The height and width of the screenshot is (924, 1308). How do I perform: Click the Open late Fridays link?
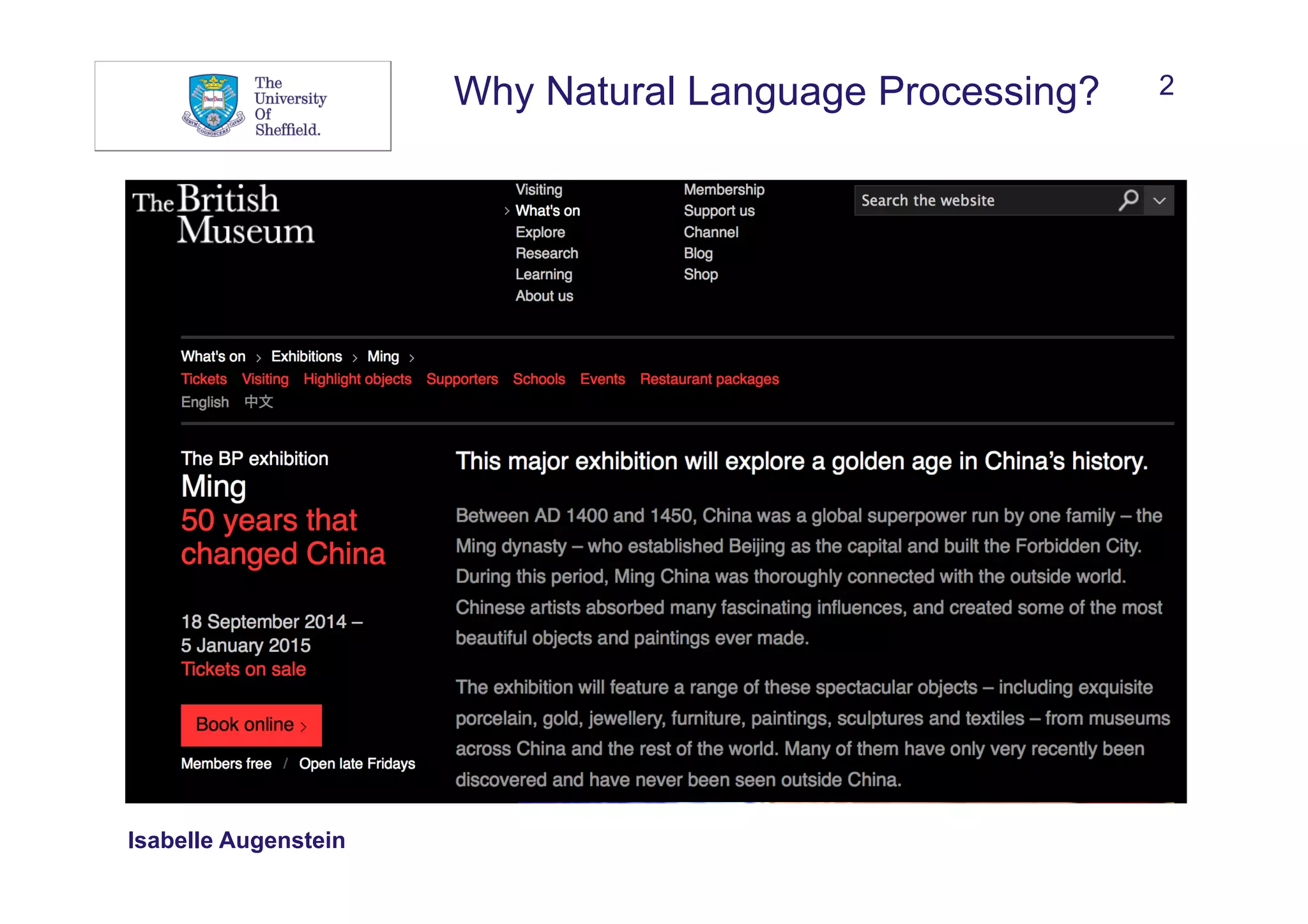pos(357,764)
